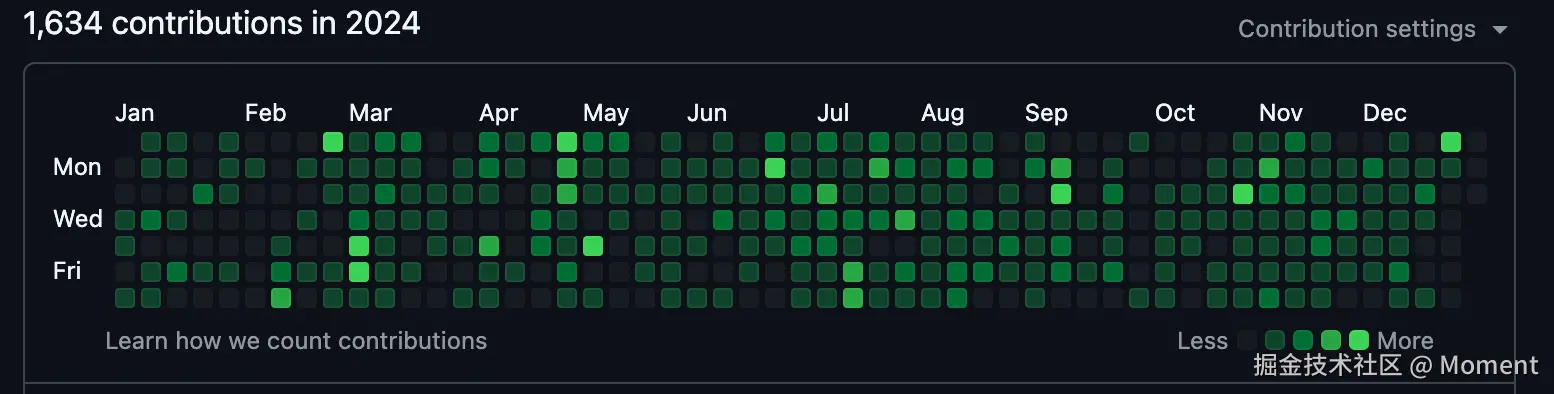Select the middle legend swatch between Less and More

[x=1303, y=341]
